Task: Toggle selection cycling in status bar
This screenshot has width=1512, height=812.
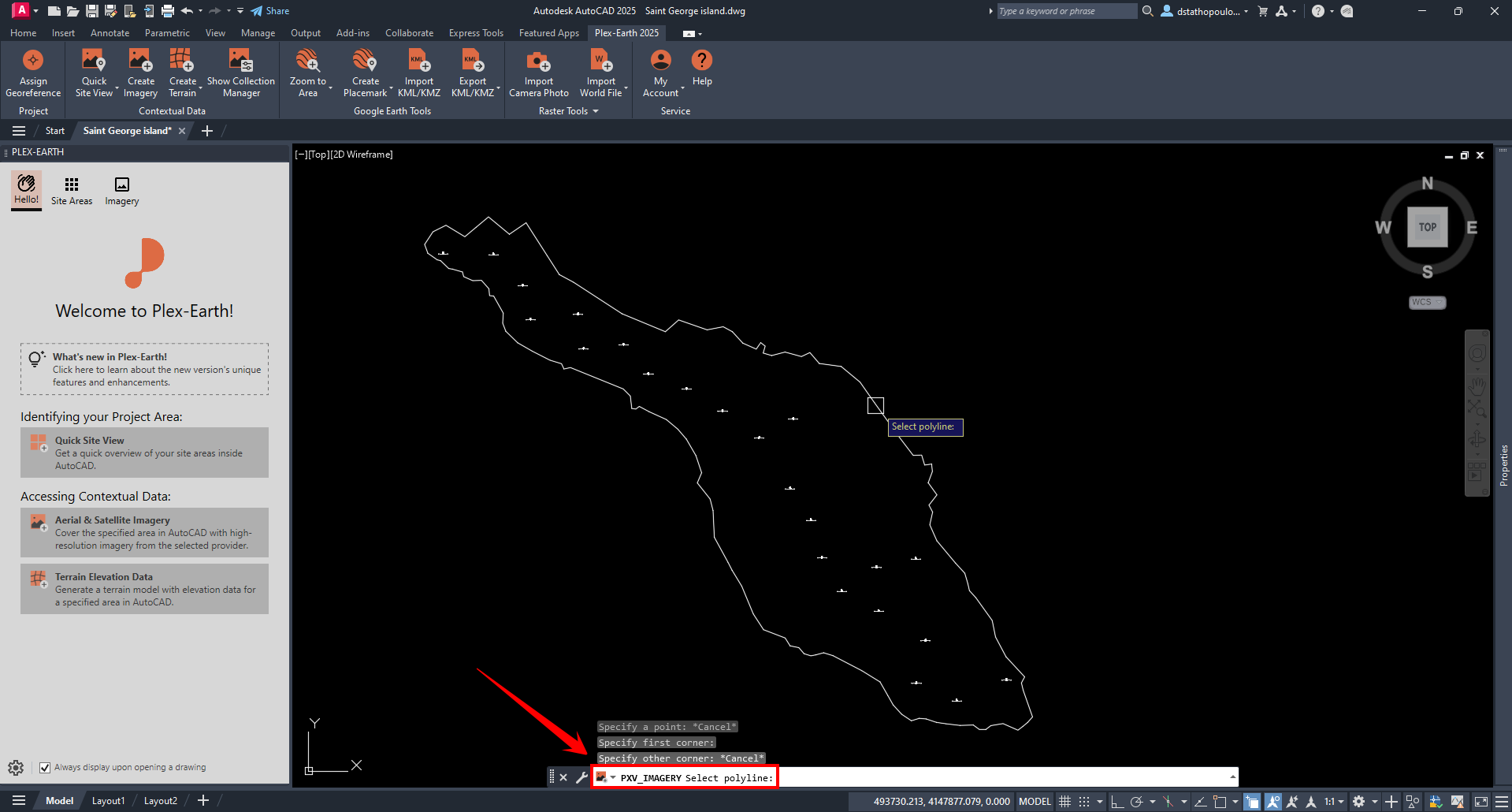Action: pos(1252,801)
